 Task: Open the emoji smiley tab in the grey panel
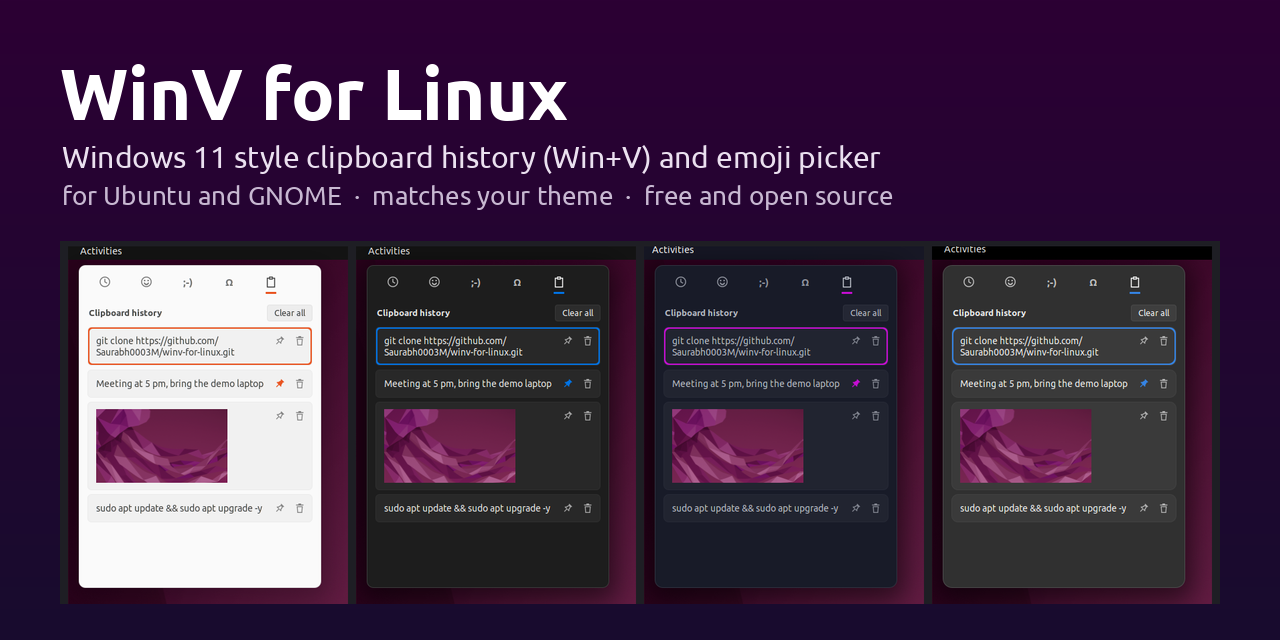1010,283
